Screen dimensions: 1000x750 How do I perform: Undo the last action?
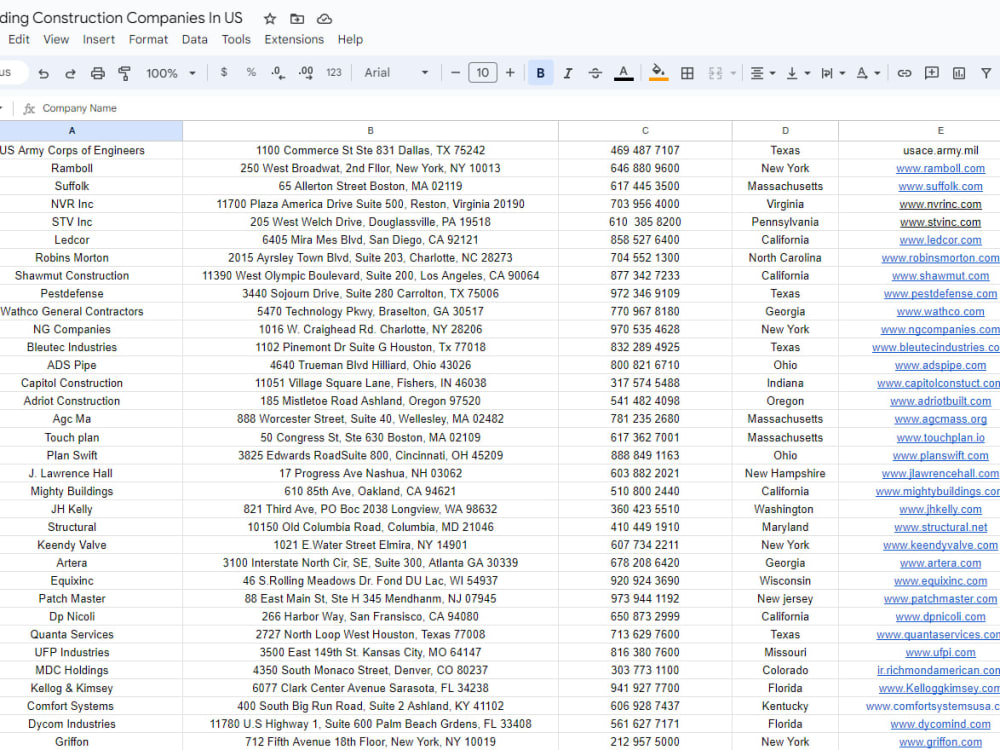pyautogui.click(x=43, y=73)
